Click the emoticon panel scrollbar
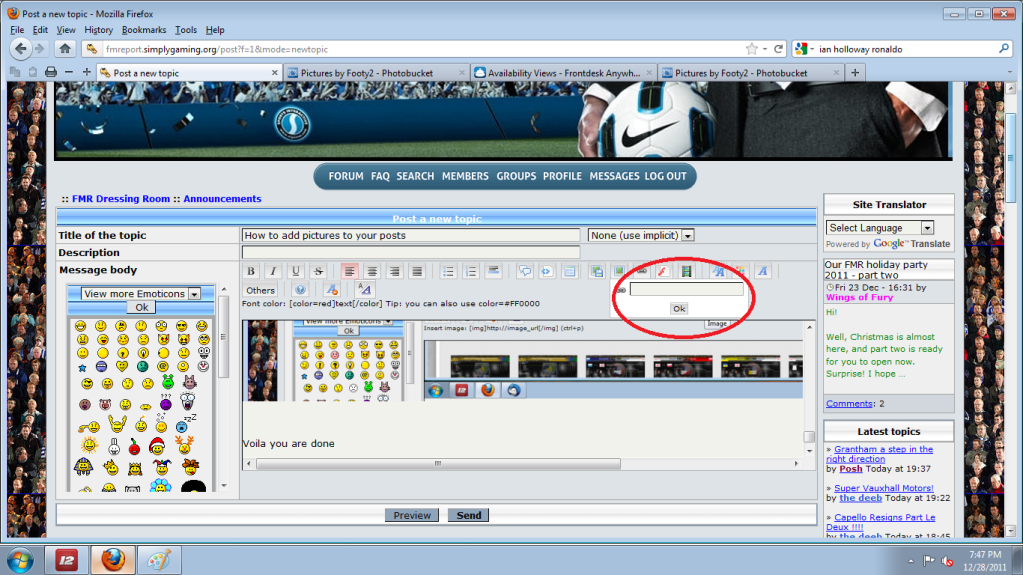1023x575 pixels. [x=224, y=336]
